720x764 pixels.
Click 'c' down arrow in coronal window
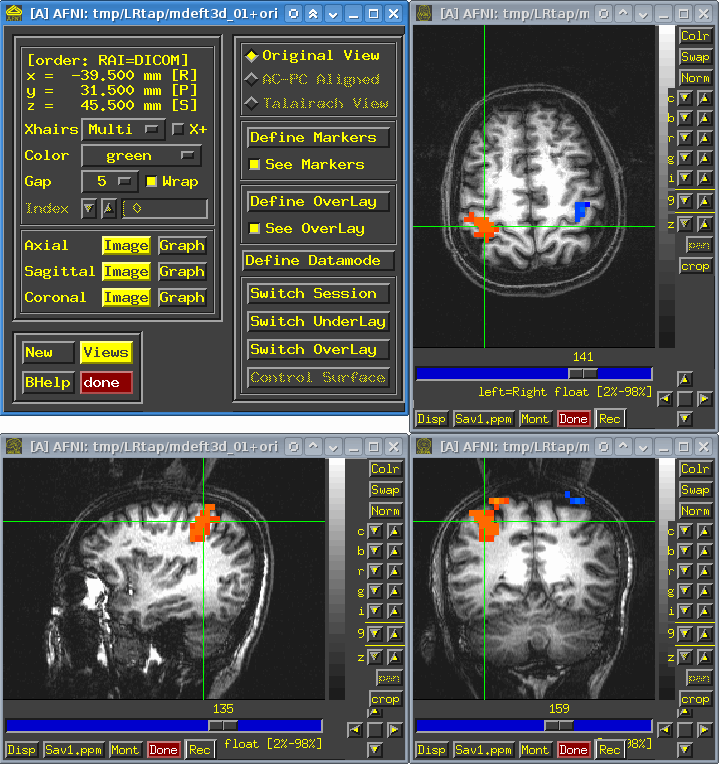[x=685, y=531]
